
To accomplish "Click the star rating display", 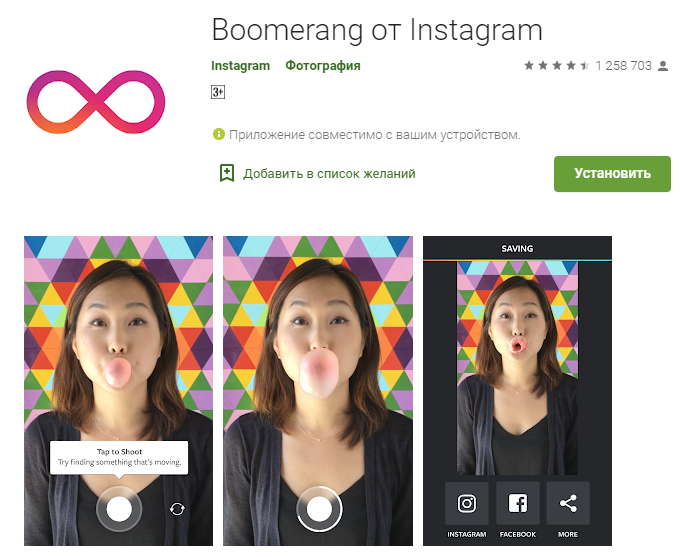I will tap(557, 66).
